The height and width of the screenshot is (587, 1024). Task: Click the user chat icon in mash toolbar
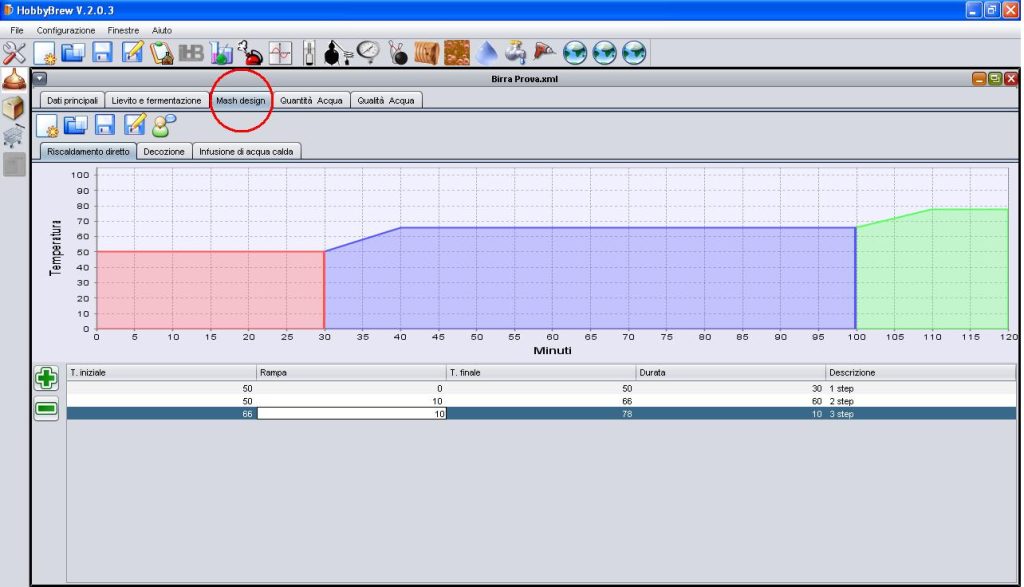coord(164,125)
